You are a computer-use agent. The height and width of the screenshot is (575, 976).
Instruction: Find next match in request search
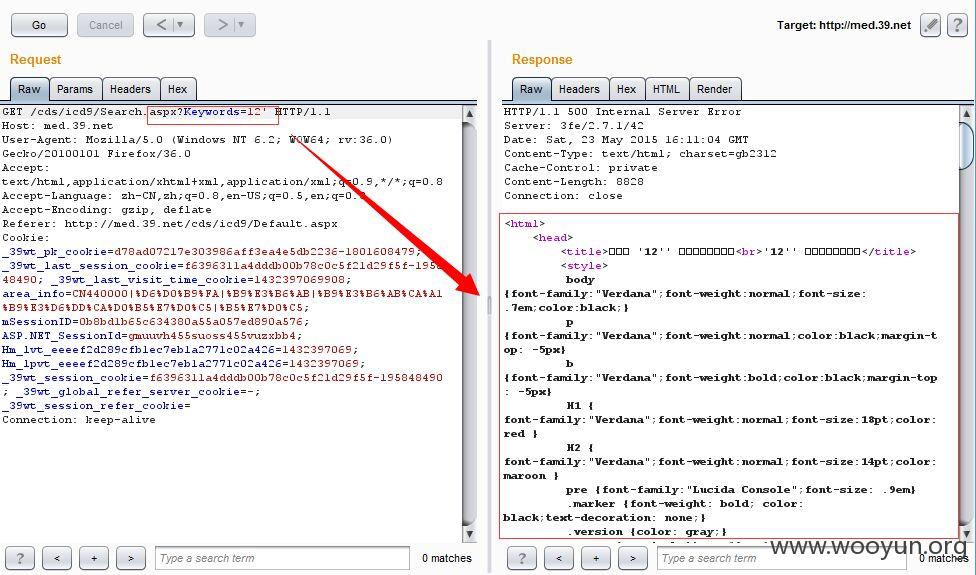(x=131, y=558)
